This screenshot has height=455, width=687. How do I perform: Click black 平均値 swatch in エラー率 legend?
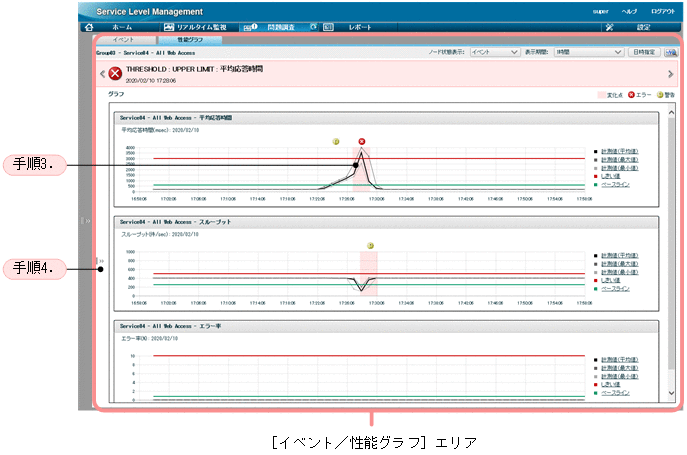click(x=595, y=360)
